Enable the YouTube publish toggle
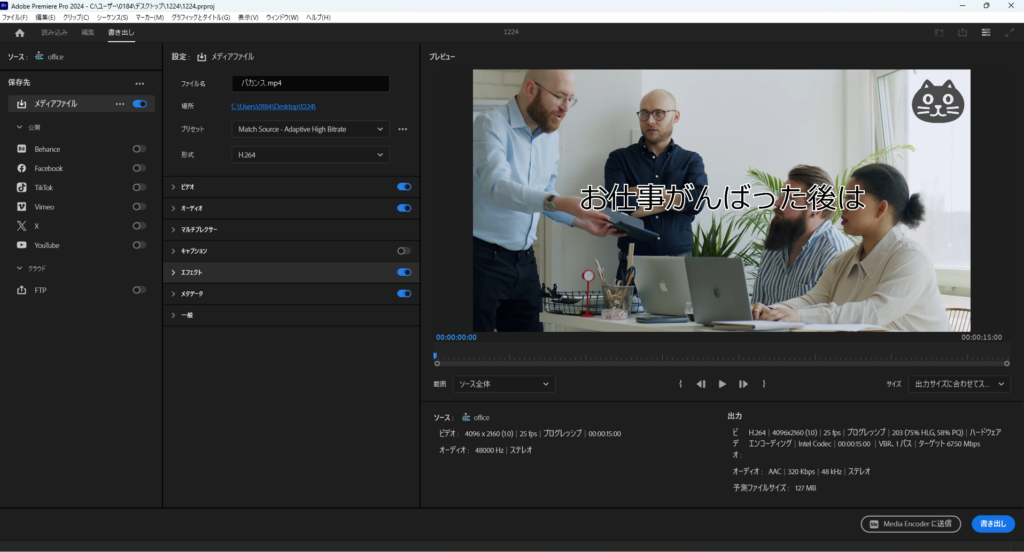 point(139,245)
